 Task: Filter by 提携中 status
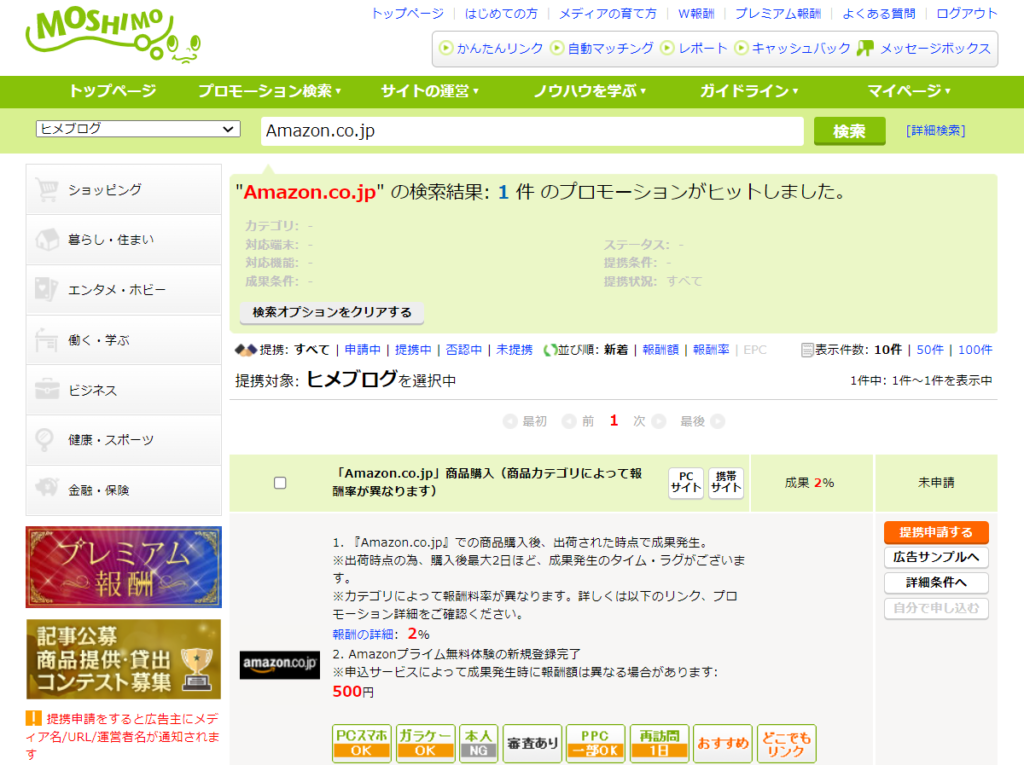[413, 350]
